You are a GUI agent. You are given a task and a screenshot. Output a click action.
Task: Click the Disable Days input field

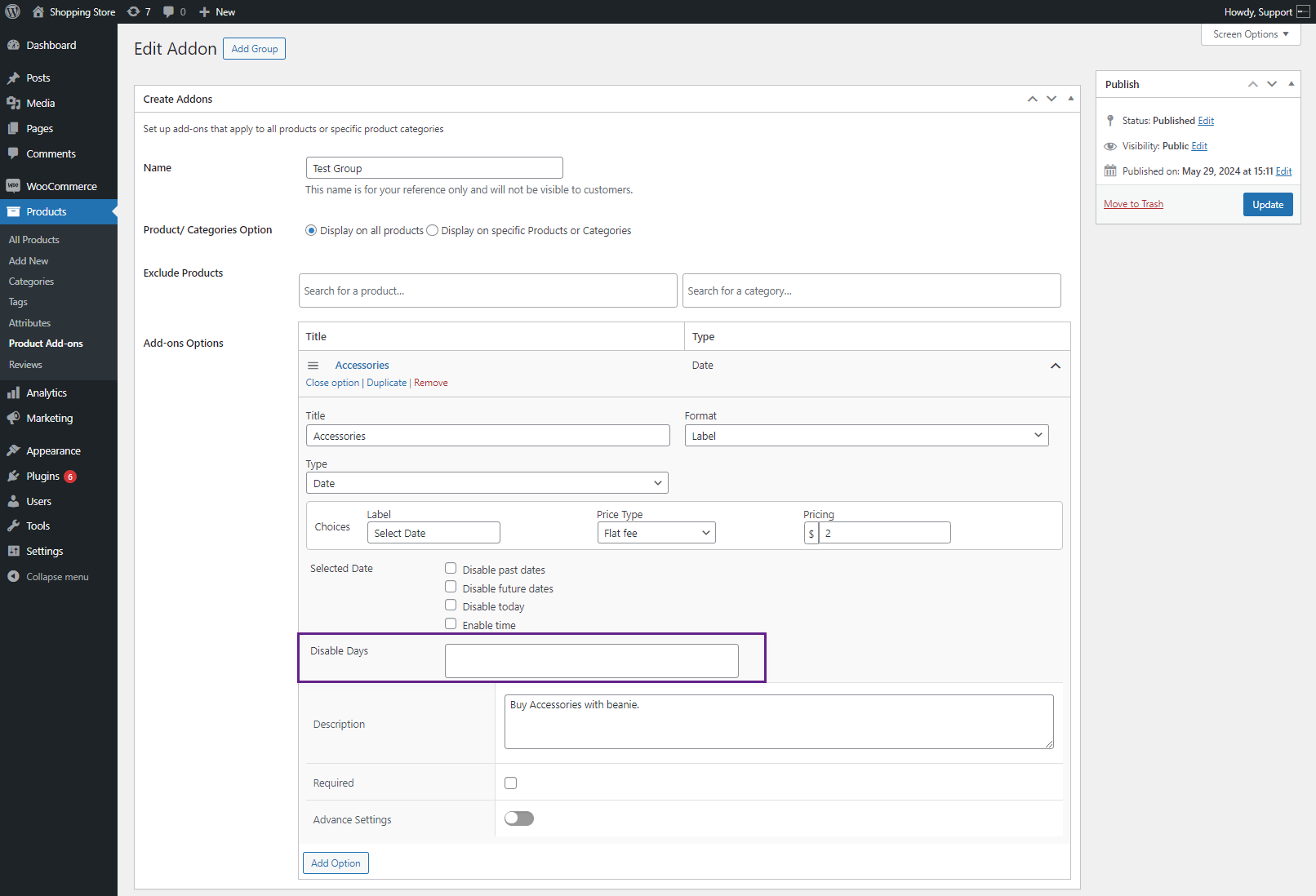592,661
